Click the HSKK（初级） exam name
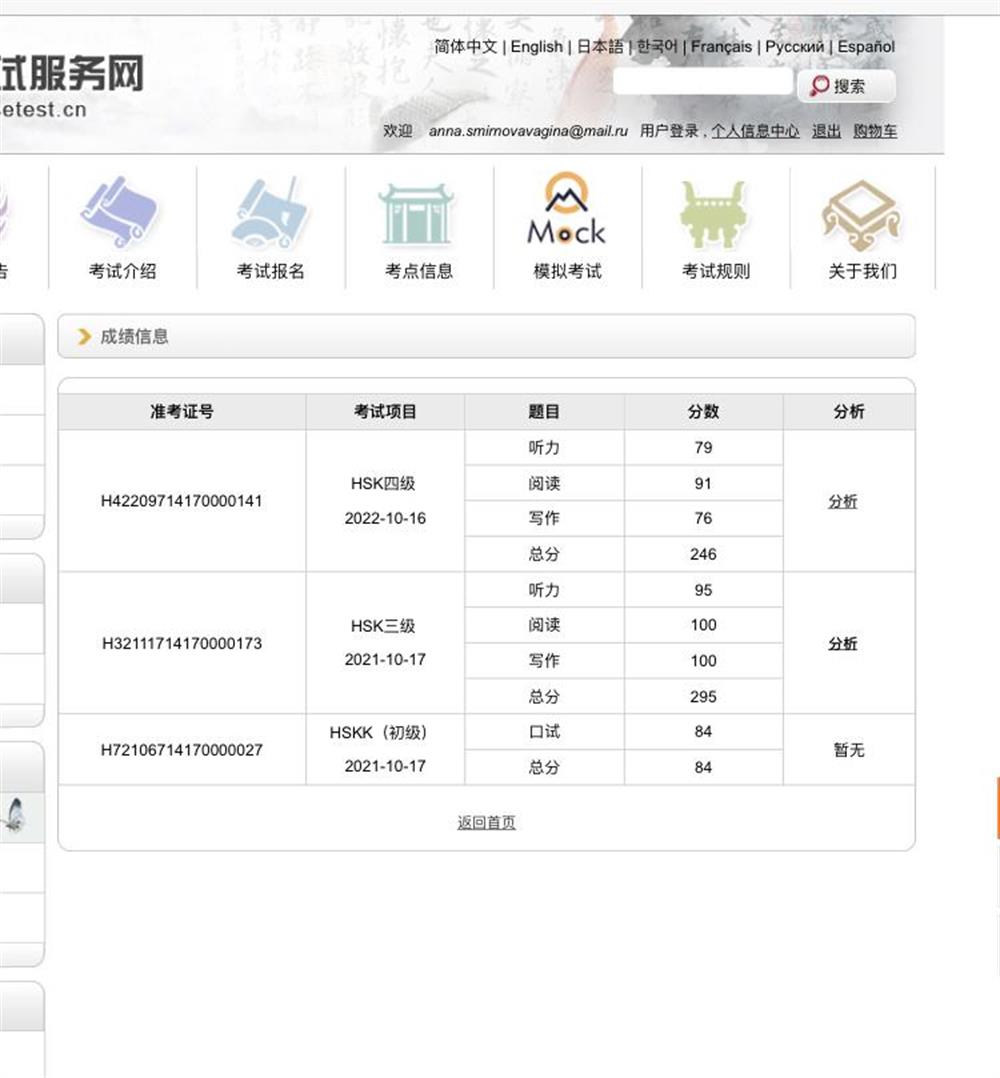Screen dimensions: 1000x1078 pyautogui.click(x=379, y=733)
